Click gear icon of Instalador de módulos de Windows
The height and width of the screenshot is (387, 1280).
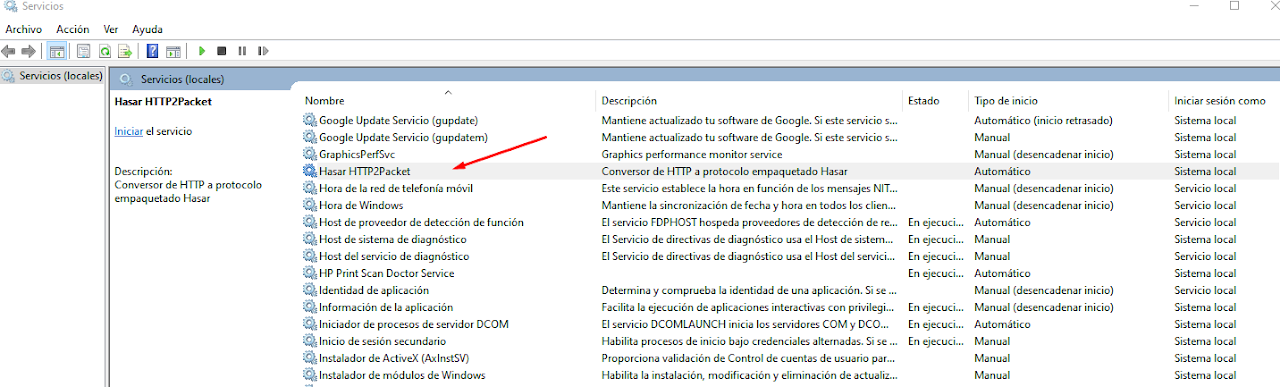tap(310, 375)
